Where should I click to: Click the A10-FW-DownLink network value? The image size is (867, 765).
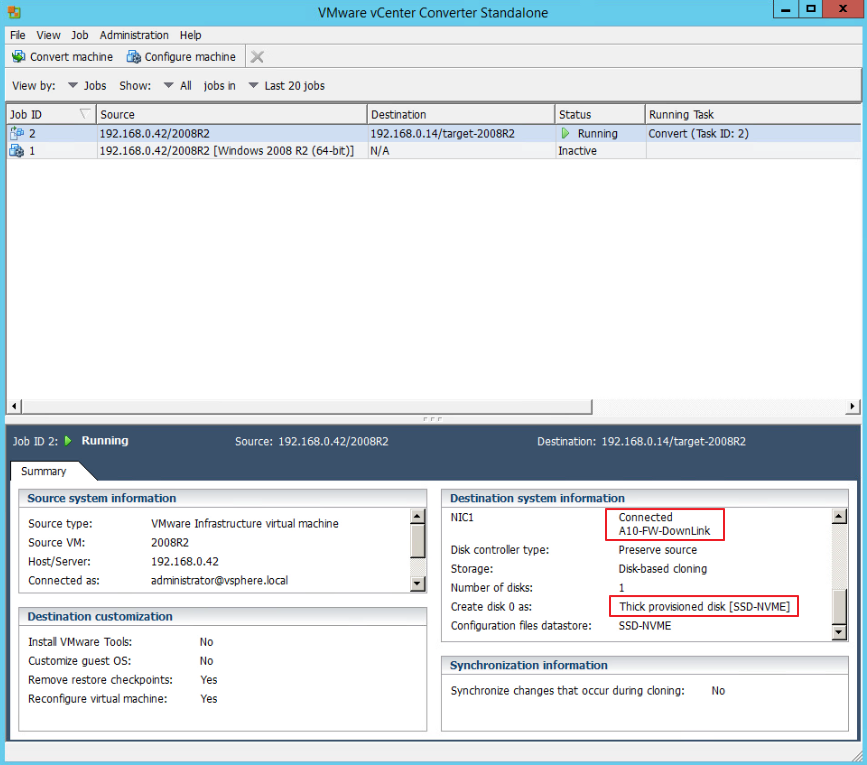664,531
